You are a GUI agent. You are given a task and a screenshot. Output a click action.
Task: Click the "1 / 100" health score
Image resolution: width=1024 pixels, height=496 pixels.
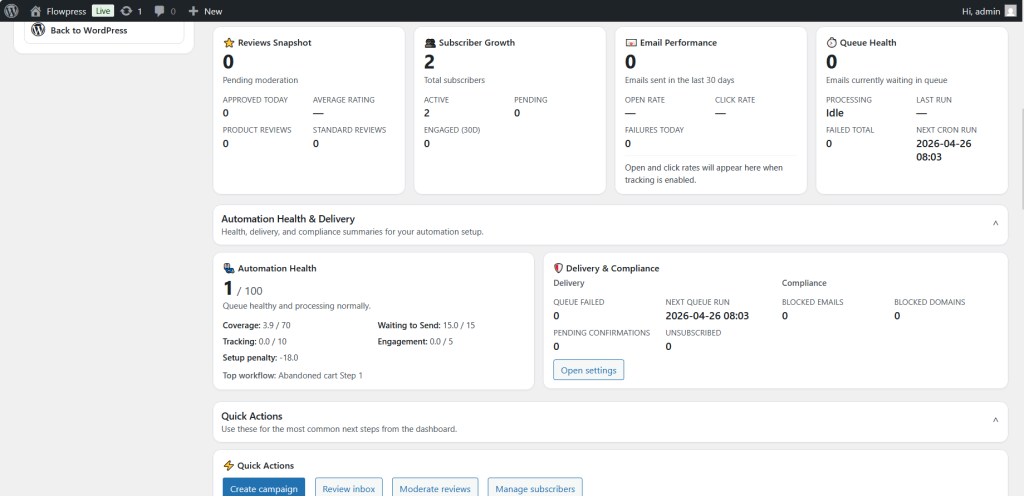click(x=243, y=289)
